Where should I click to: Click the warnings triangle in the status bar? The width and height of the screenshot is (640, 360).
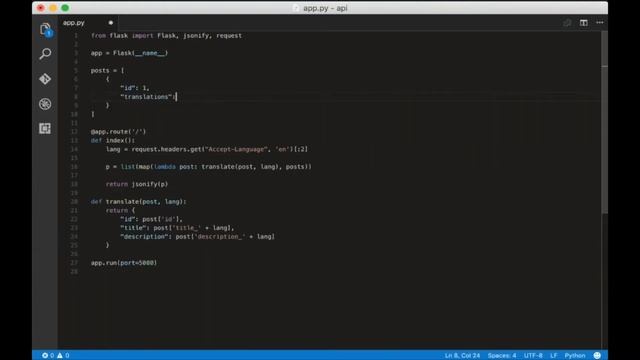click(60, 356)
